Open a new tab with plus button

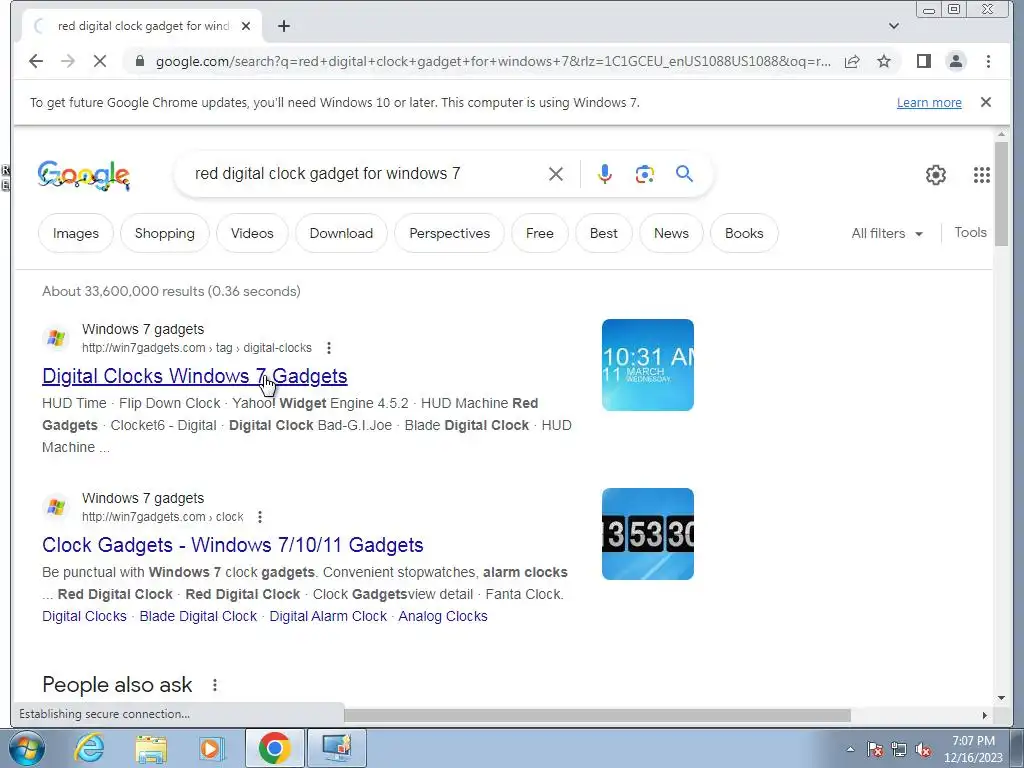(x=283, y=26)
